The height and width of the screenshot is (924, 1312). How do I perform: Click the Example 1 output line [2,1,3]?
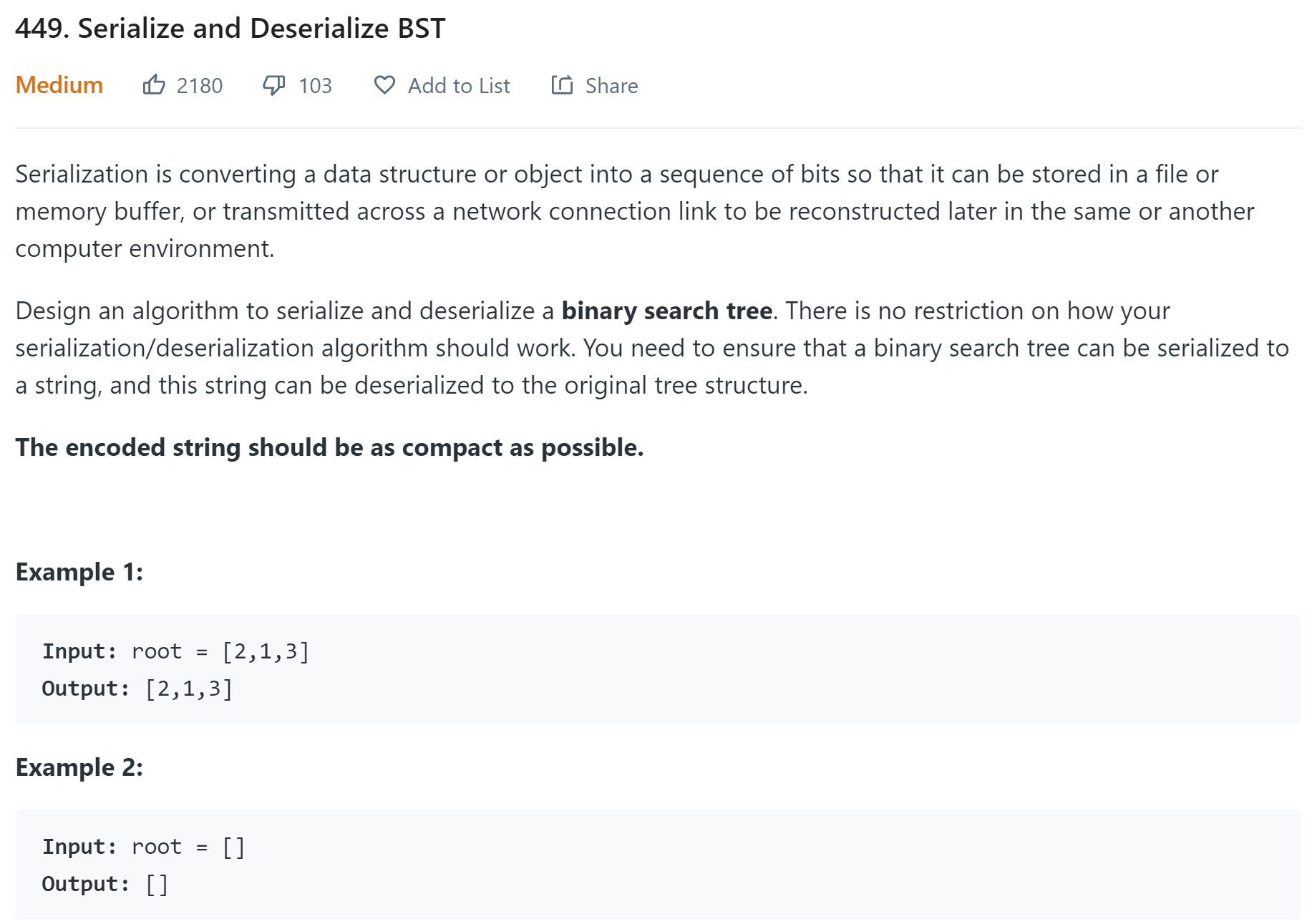[137, 689]
